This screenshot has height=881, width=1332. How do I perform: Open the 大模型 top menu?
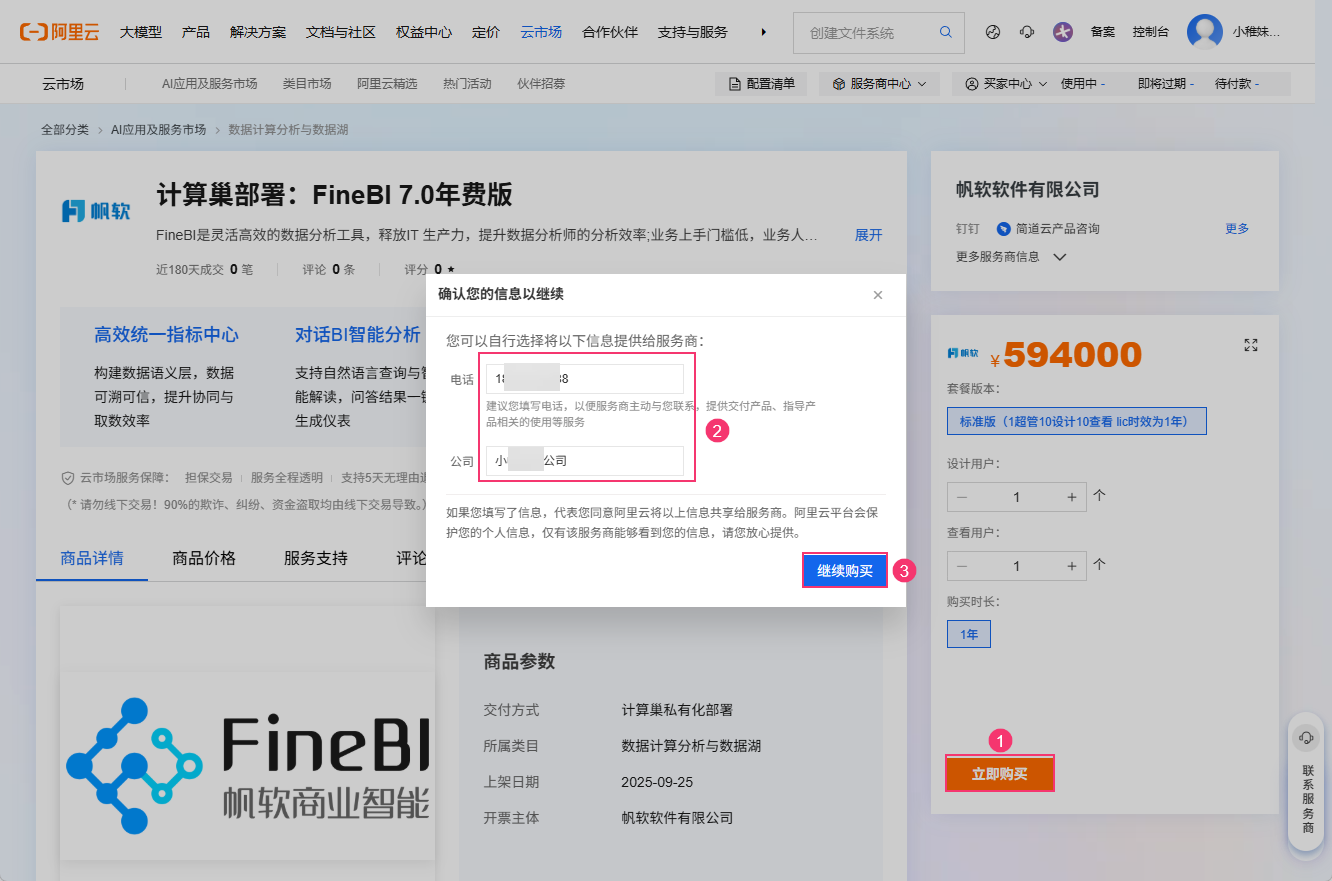pos(141,32)
